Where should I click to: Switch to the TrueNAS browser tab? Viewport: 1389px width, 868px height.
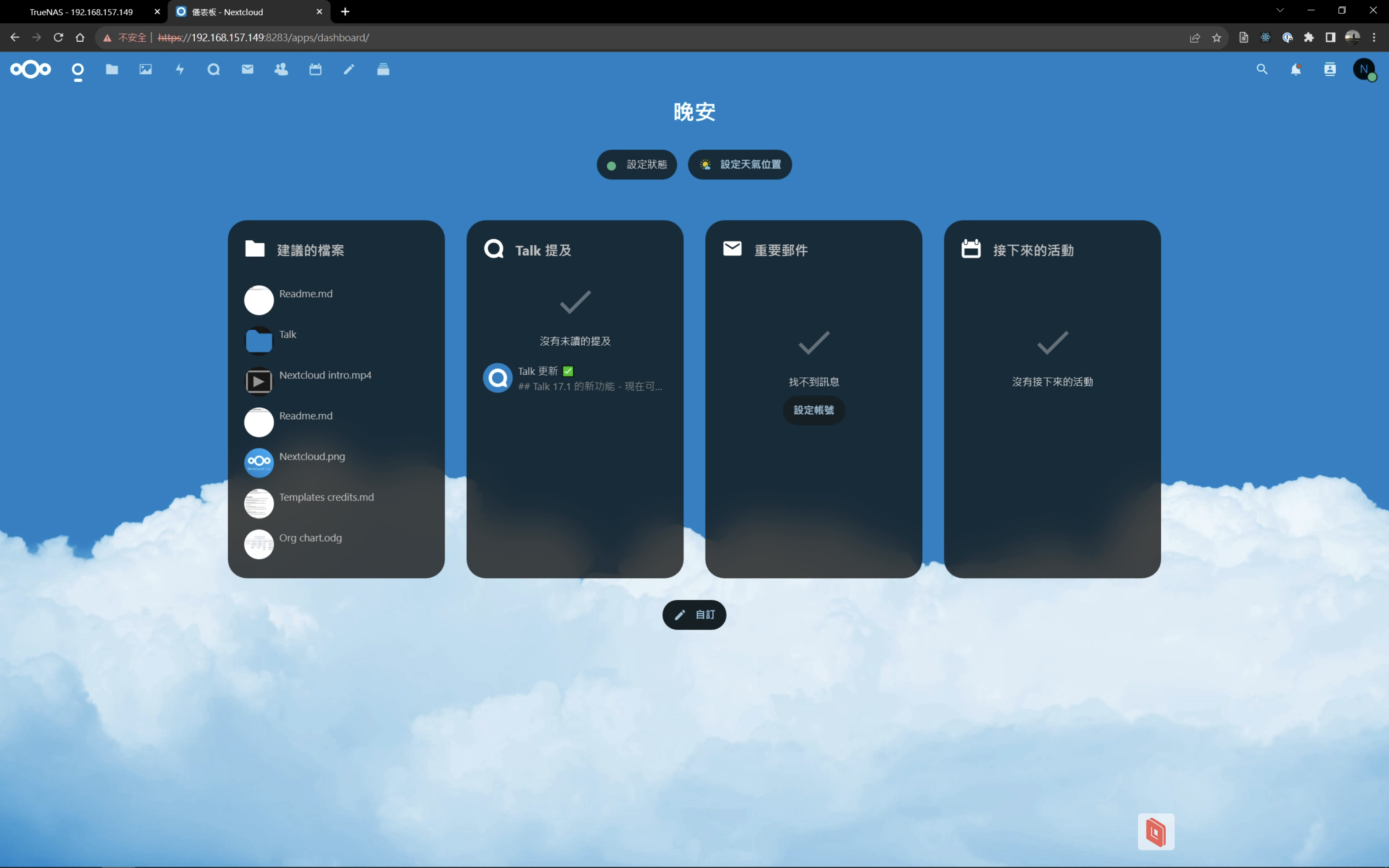pos(81,11)
